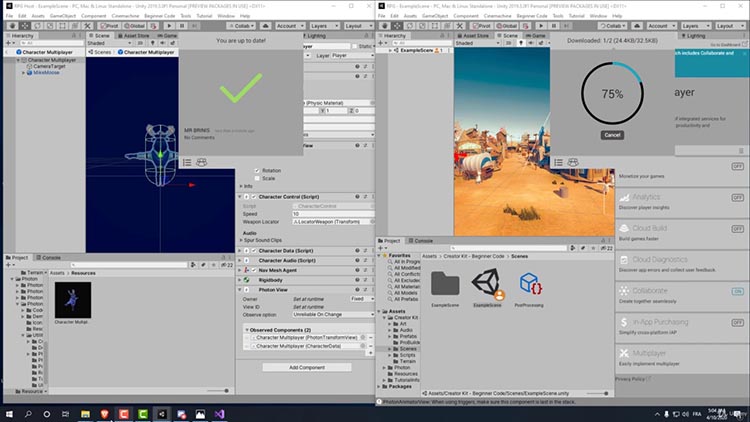Open Character Control component help icon
The image size is (750, 422).
click(357, 197)
